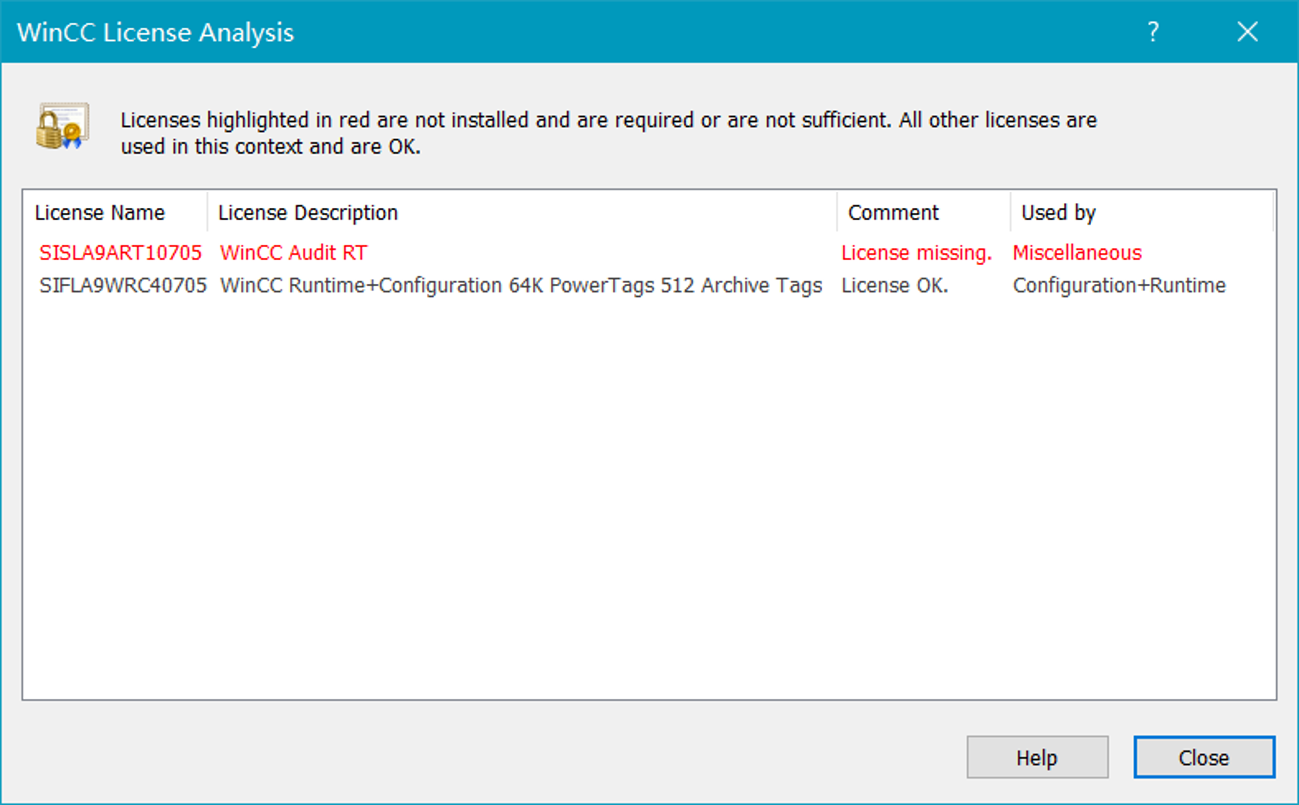Click the license certificate padlock icon

point(62,127)
